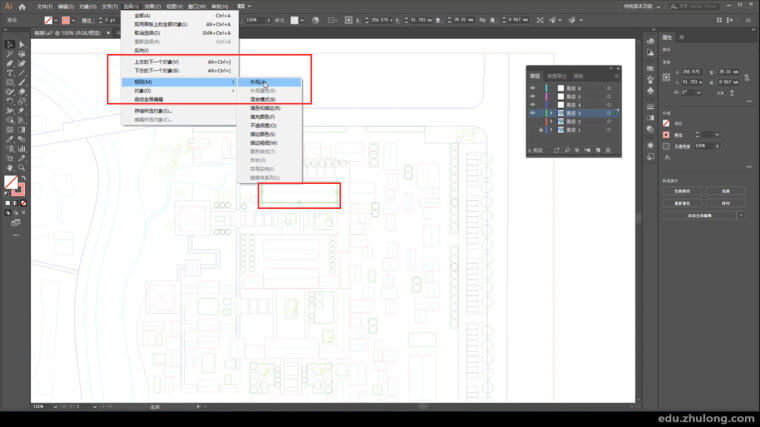Click 全部 (Select All) menu entry

click(143, 16)
